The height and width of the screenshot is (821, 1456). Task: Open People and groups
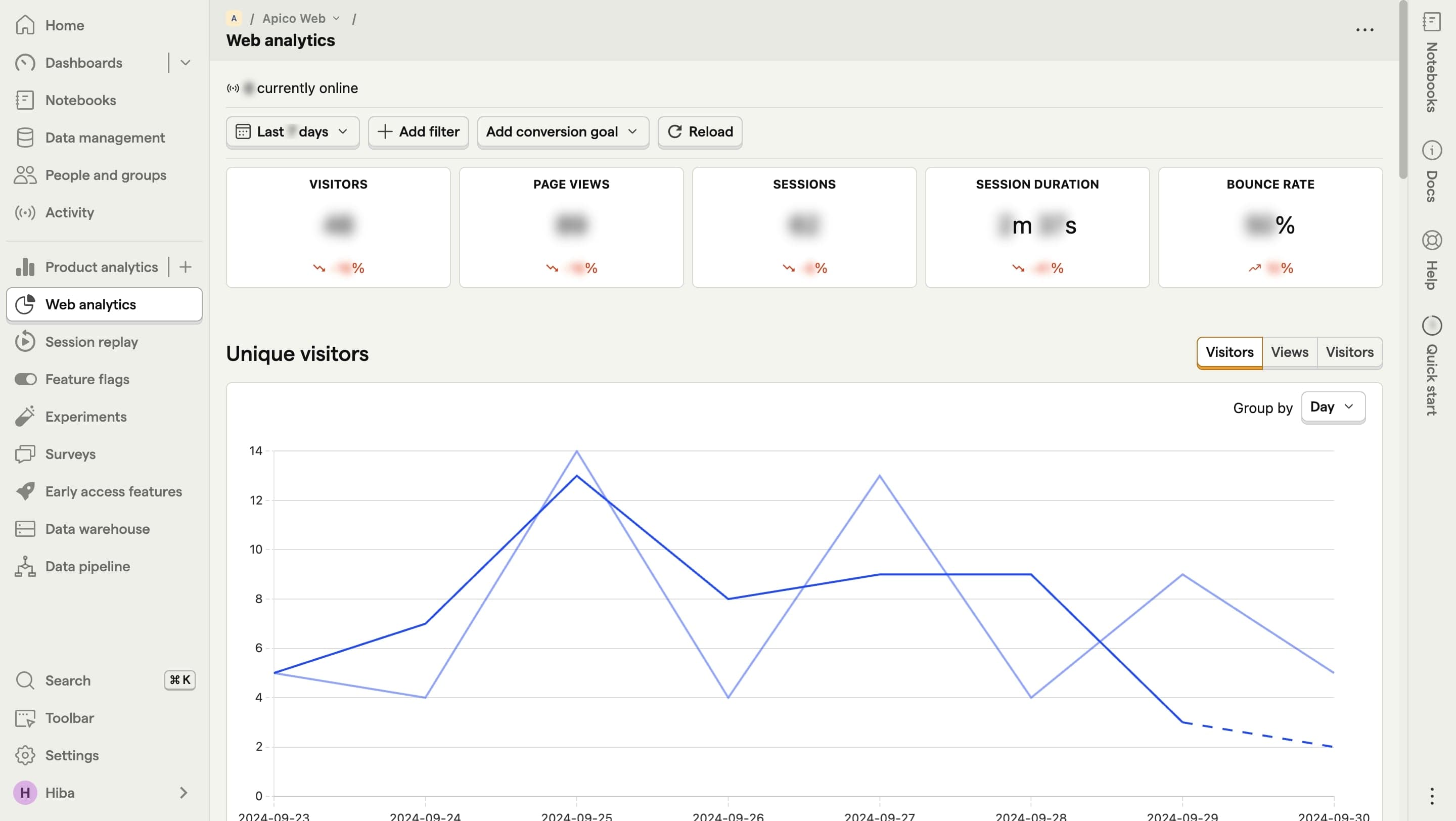coord(105,174)
